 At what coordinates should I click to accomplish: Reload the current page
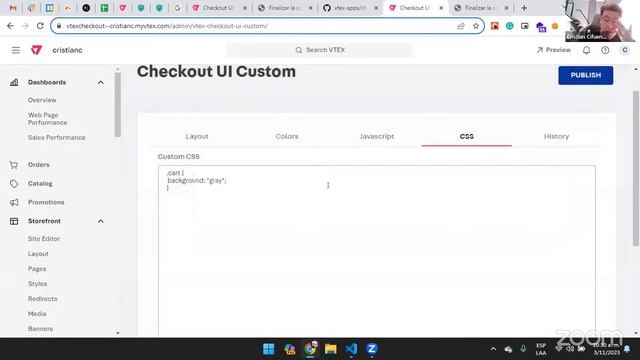[x=40, y=26]
